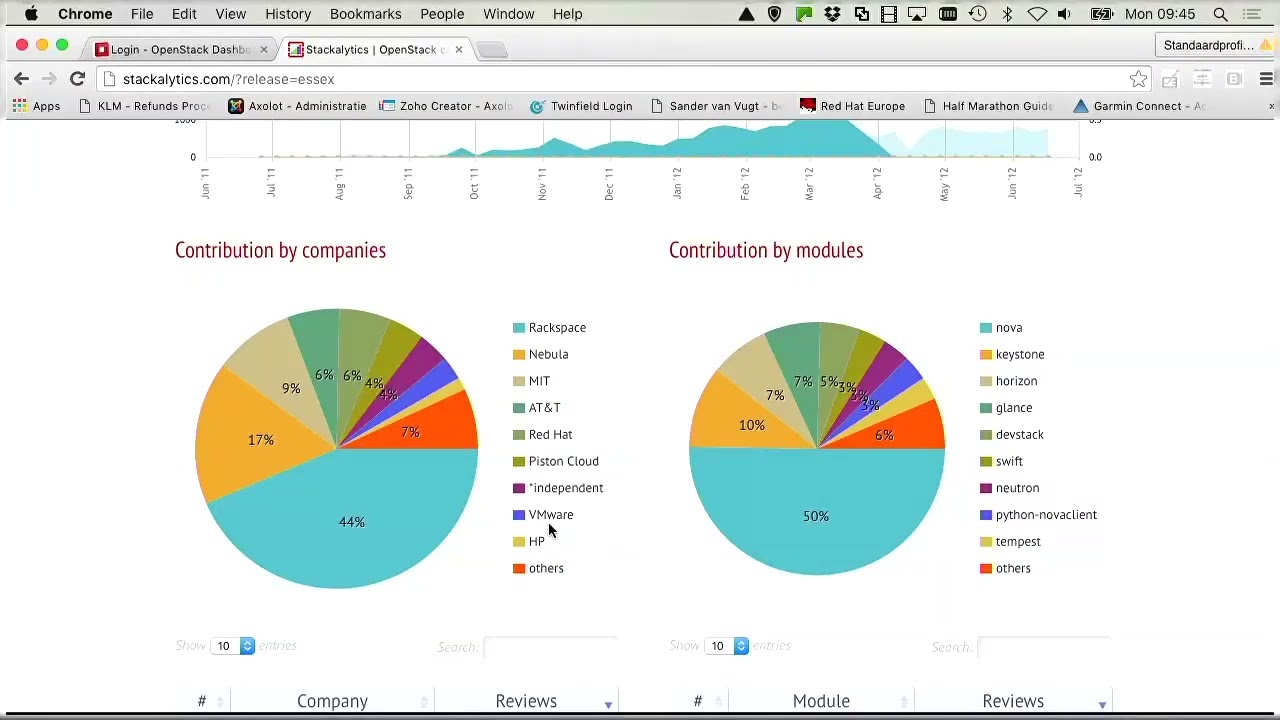Sort the modules table by # column
The image size is (1280, 720).
click(x=698, y=701)
